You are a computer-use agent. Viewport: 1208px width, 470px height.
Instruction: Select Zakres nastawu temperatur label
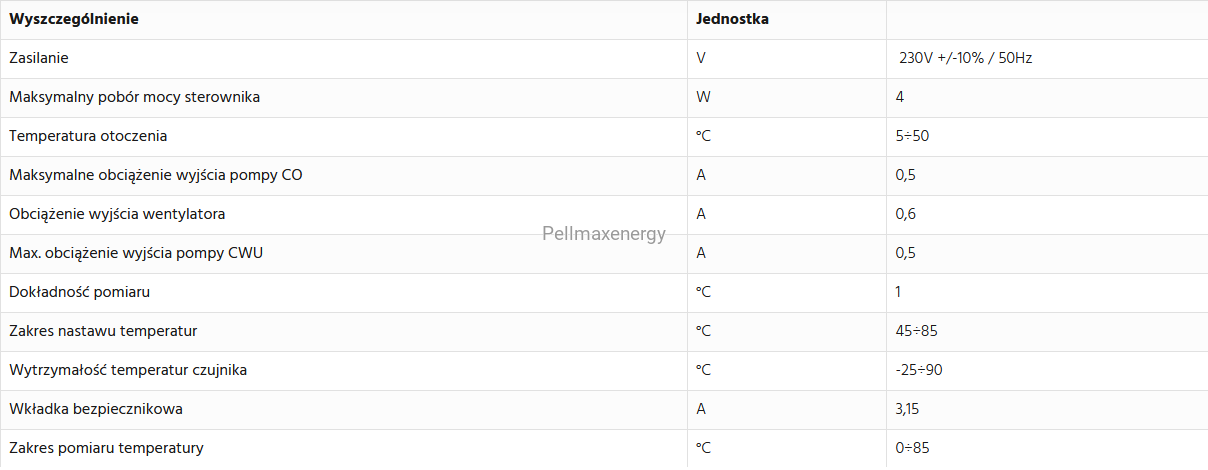pyautogui.click(x=103, y=331)
